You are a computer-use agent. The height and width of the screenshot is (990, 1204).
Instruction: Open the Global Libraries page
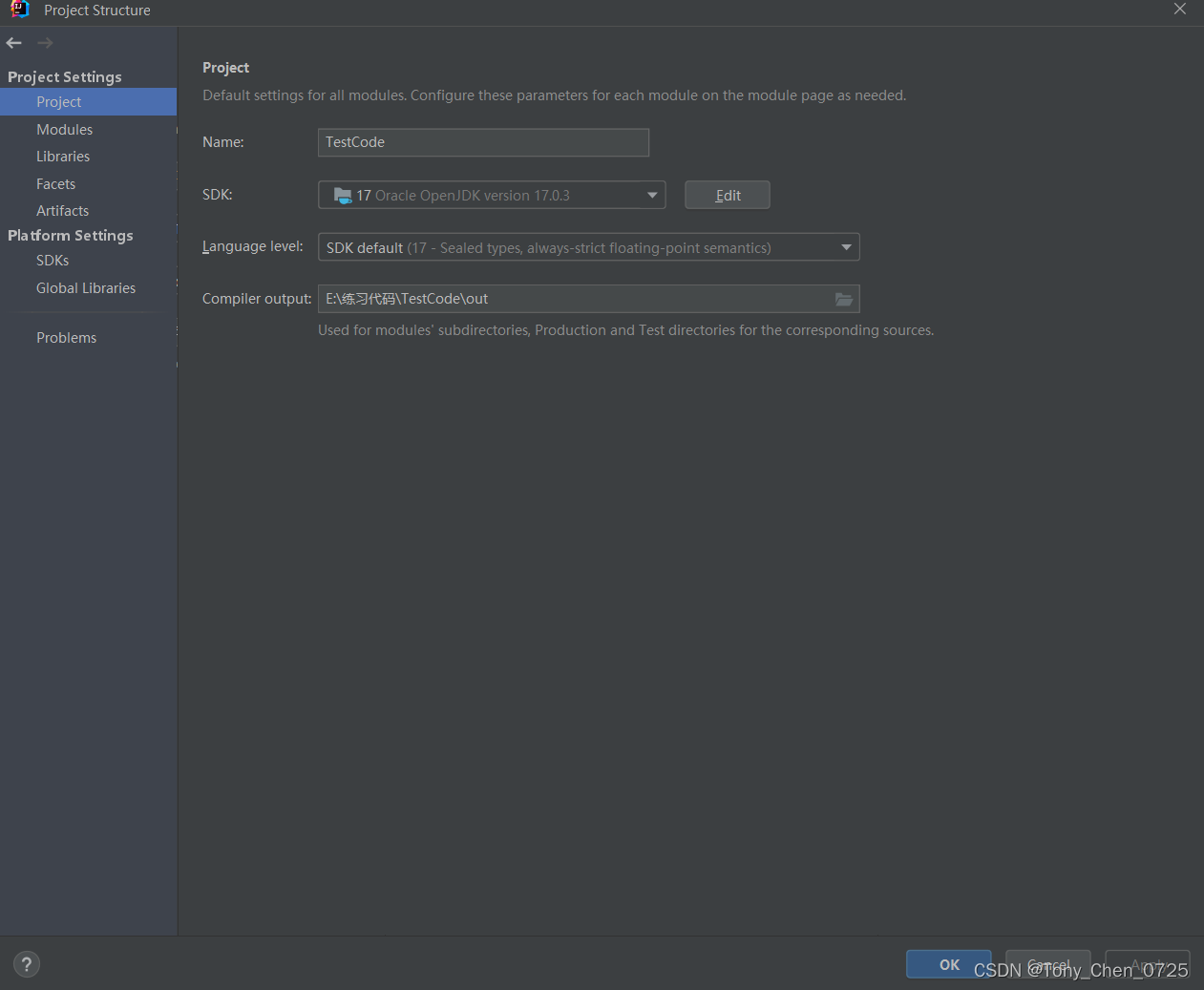[88, 288]
